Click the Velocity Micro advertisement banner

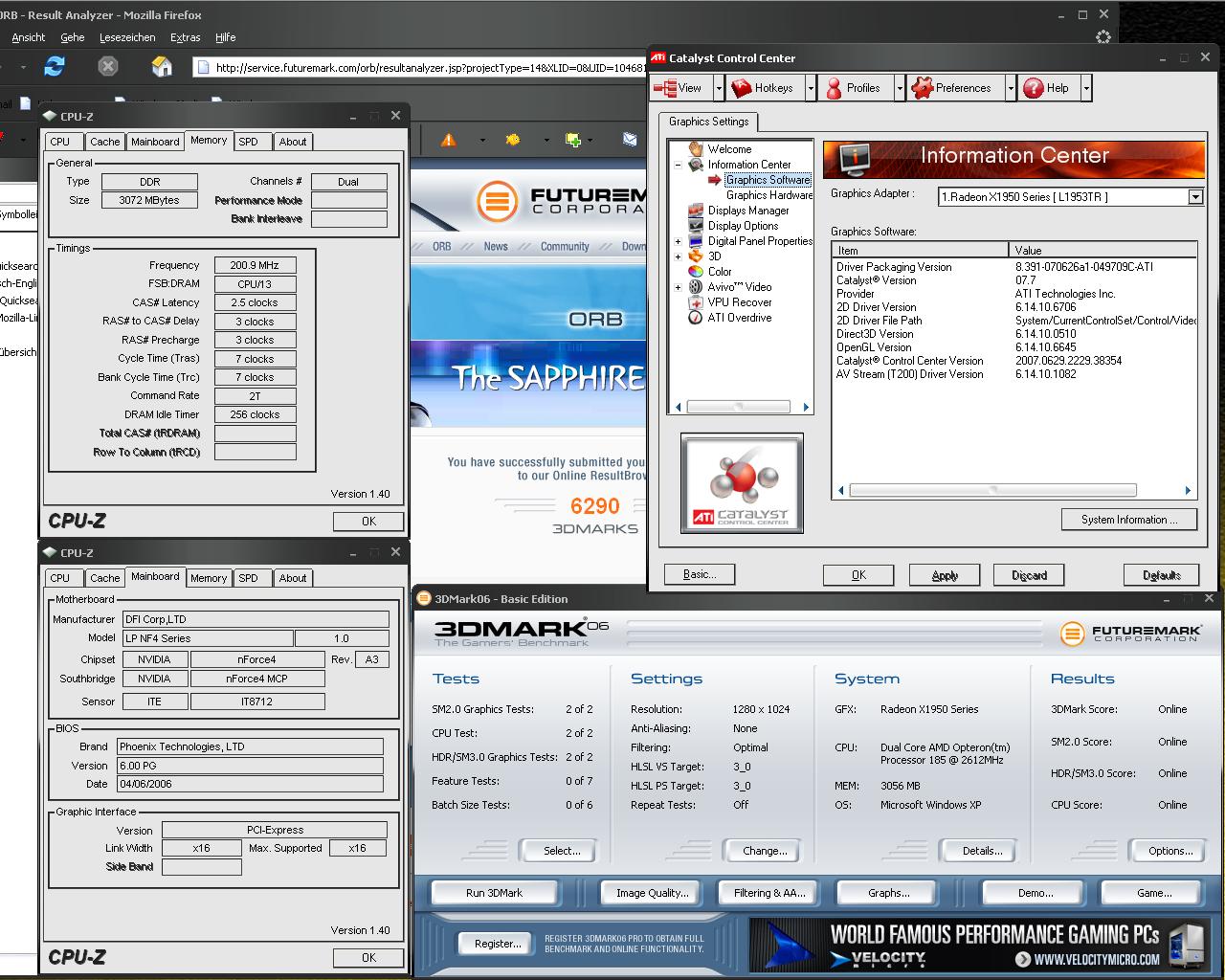pos(981,945)
